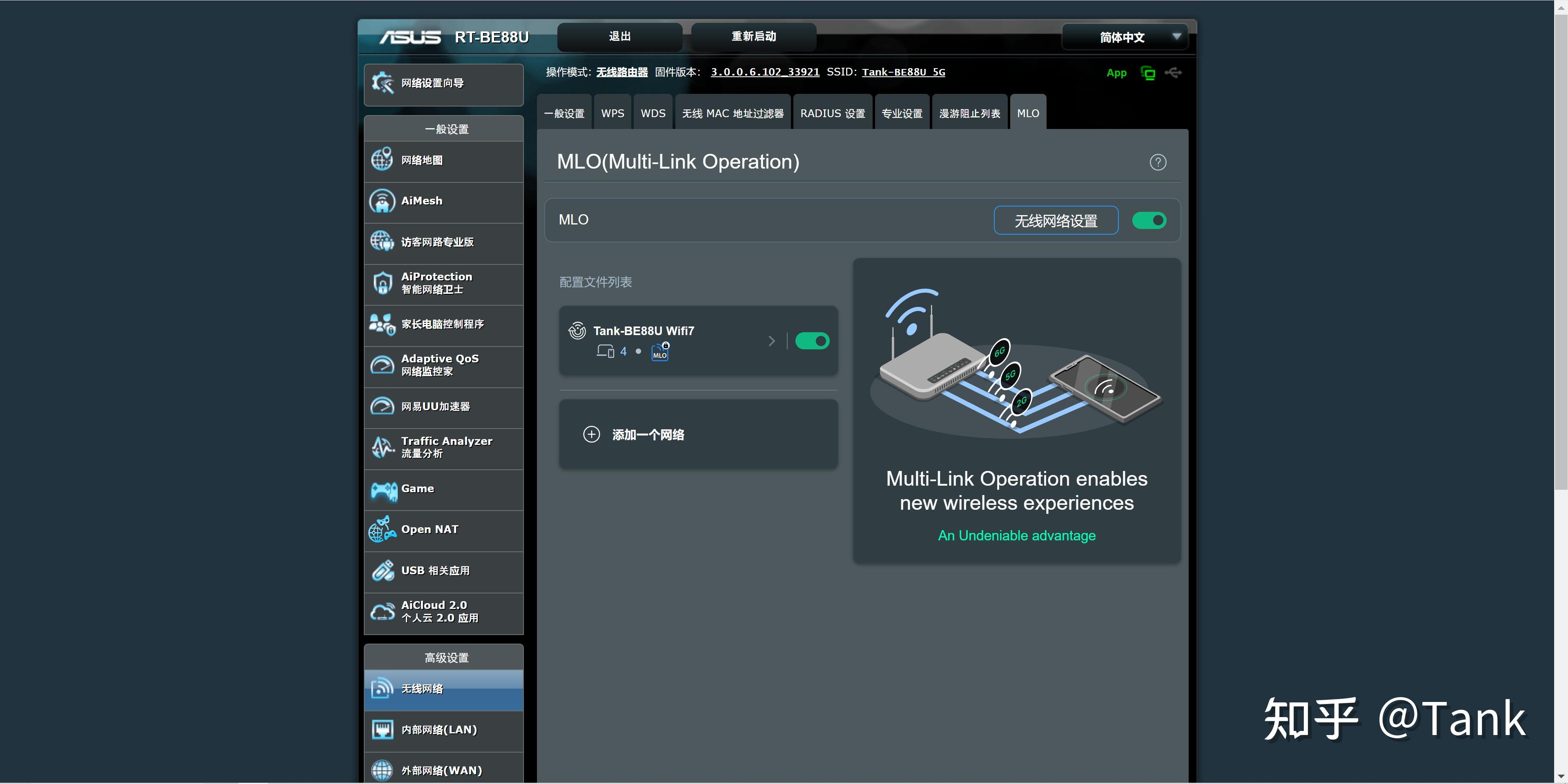Disable the Tank-BE88U Wifi7 profile toggle
The width and height of the screenshot is (1568, 784).
click(x=811, y=341)
